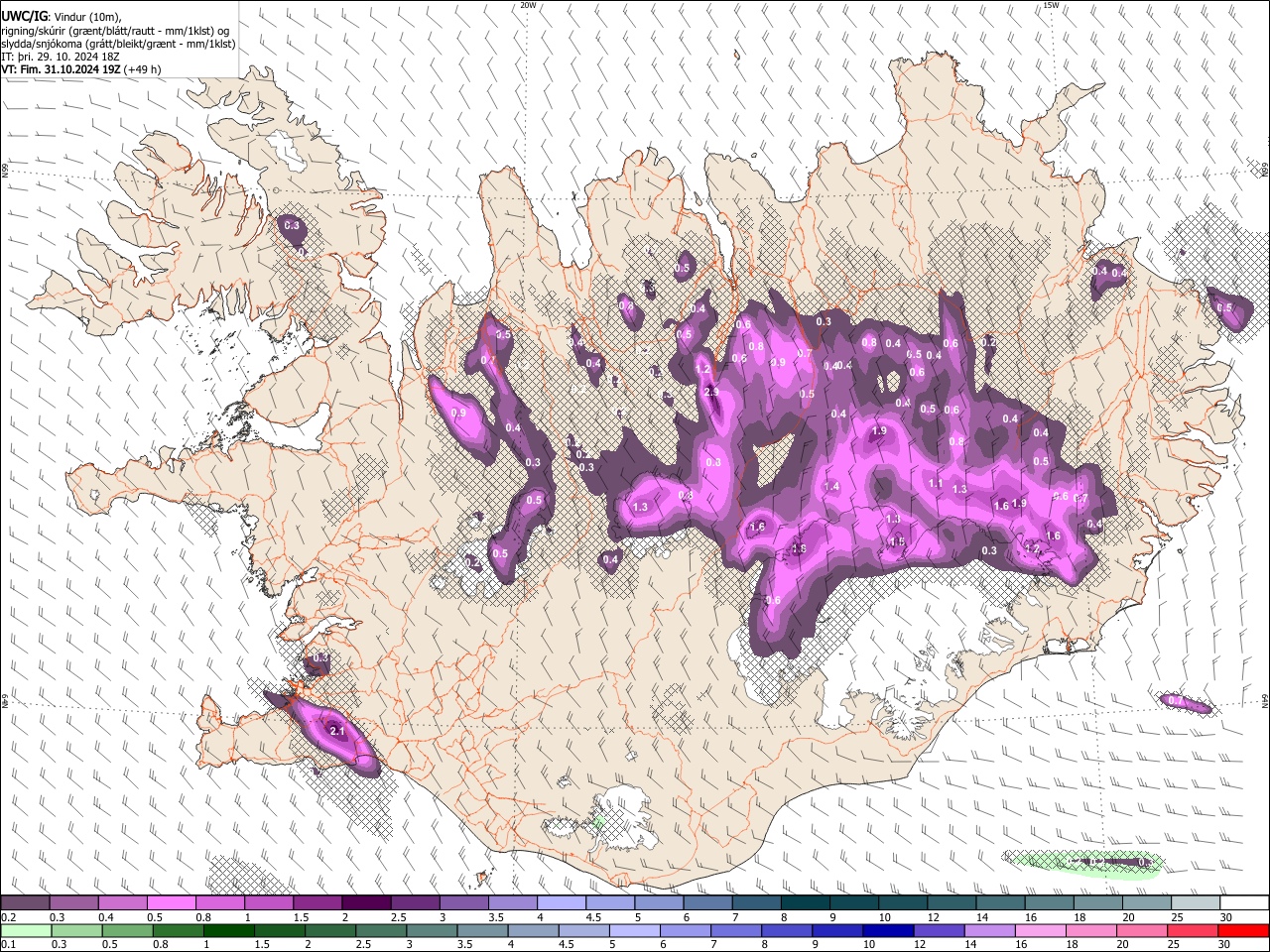Click the UWC/IG title text
The width and height of the screenshot is (1270, 952).
(x=25, y=17)
